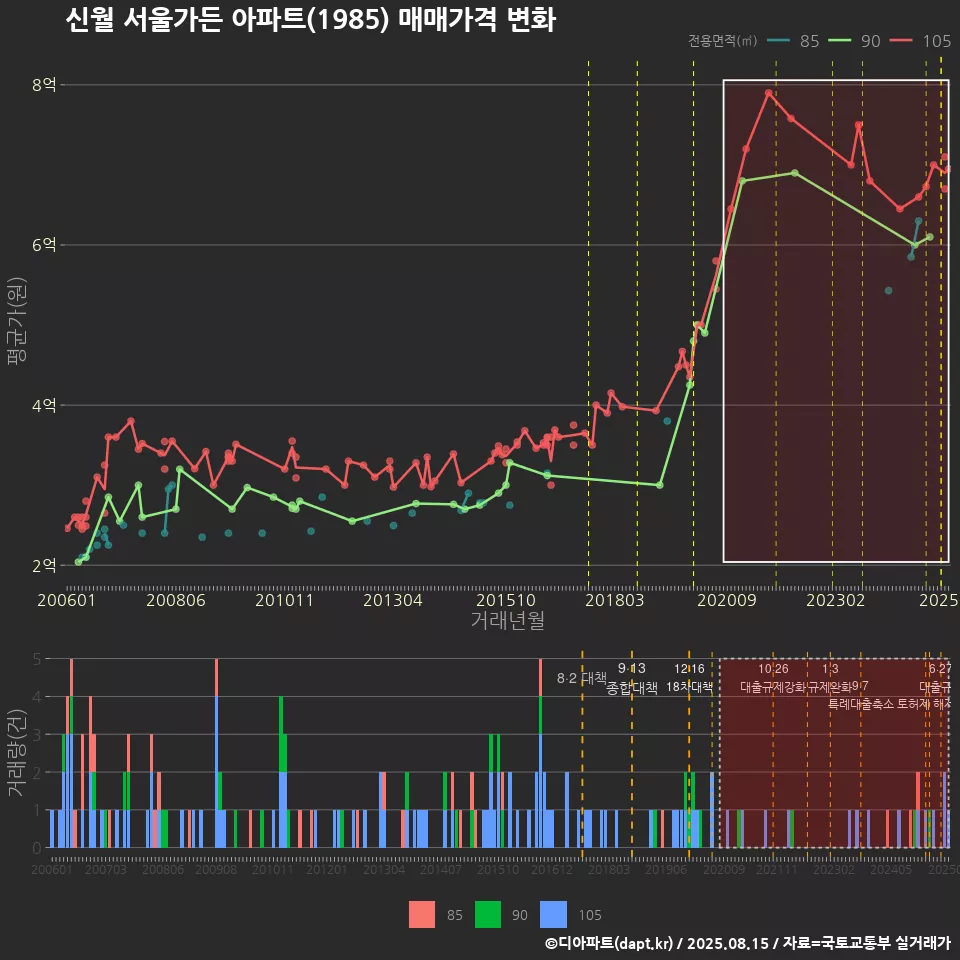Click '200703' on the volume chart x-axis
The height and width of the screenshot is (960, 960).
(x=105, y=869)
